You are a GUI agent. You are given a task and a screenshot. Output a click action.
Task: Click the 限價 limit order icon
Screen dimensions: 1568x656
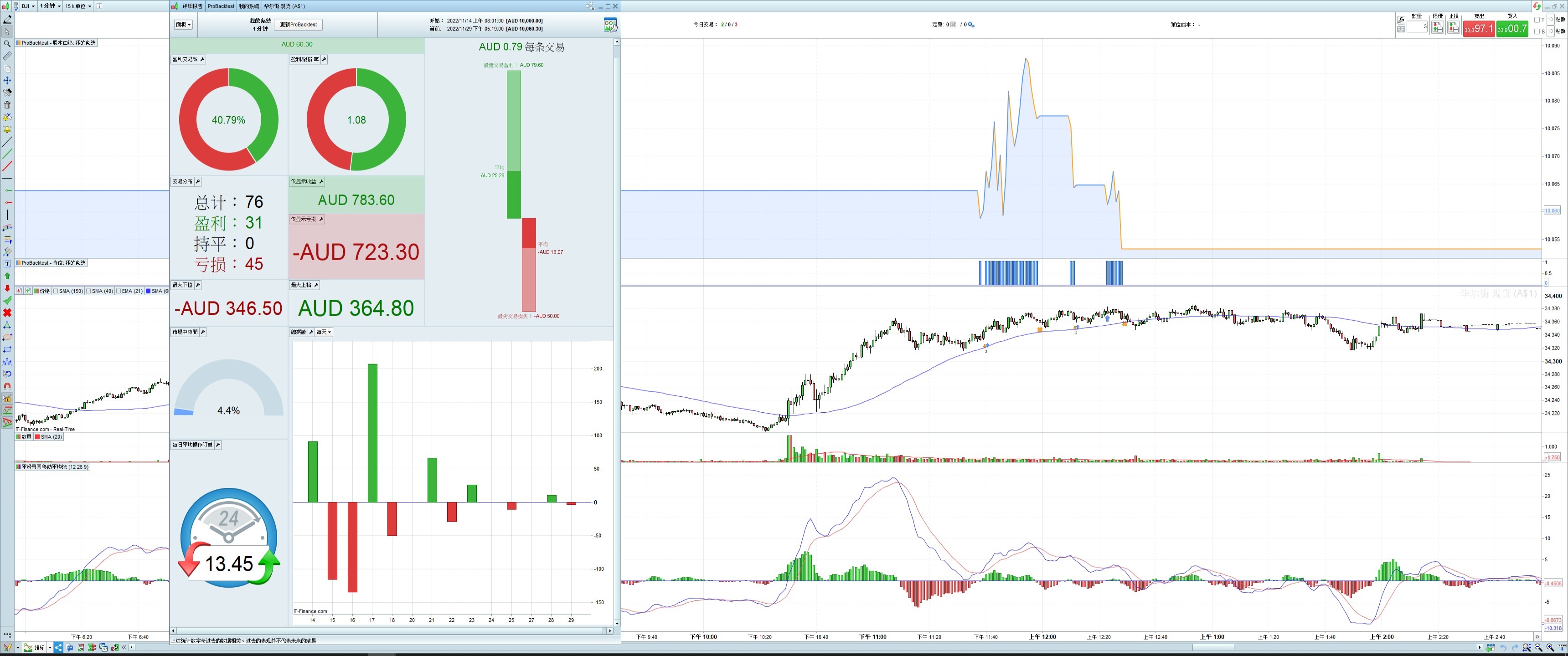tap(1437, 27)
